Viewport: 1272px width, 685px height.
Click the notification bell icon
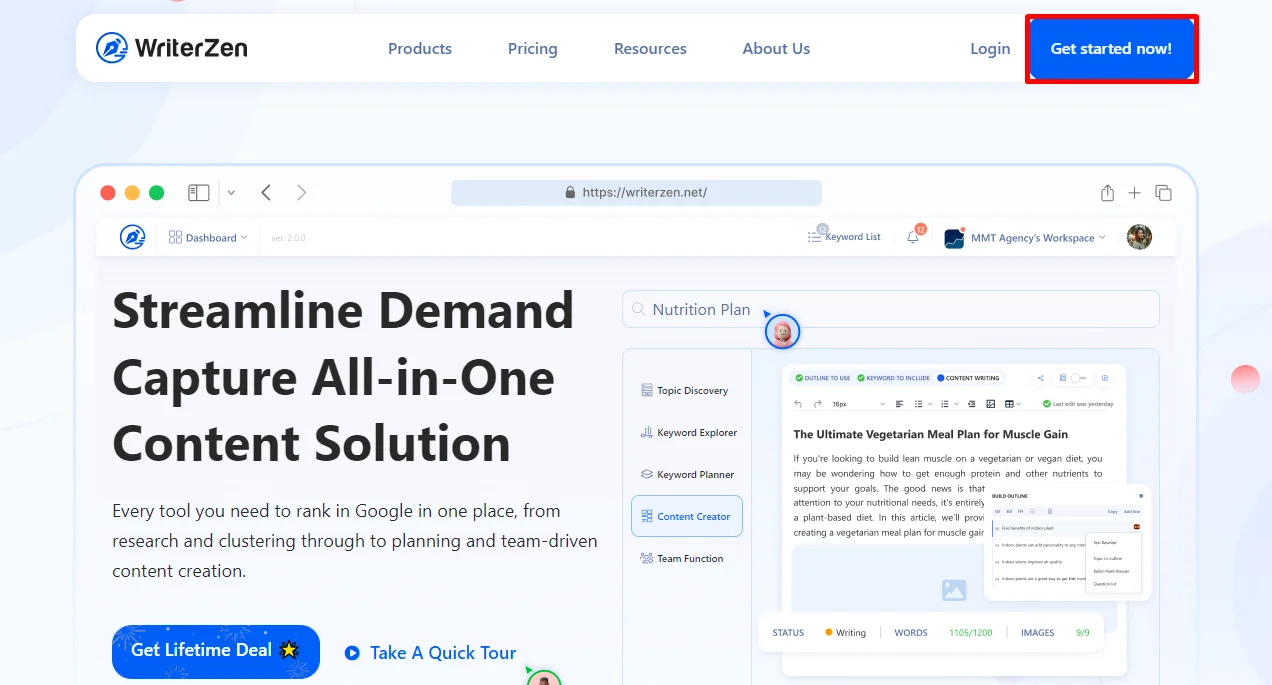[x=912, y=237]
